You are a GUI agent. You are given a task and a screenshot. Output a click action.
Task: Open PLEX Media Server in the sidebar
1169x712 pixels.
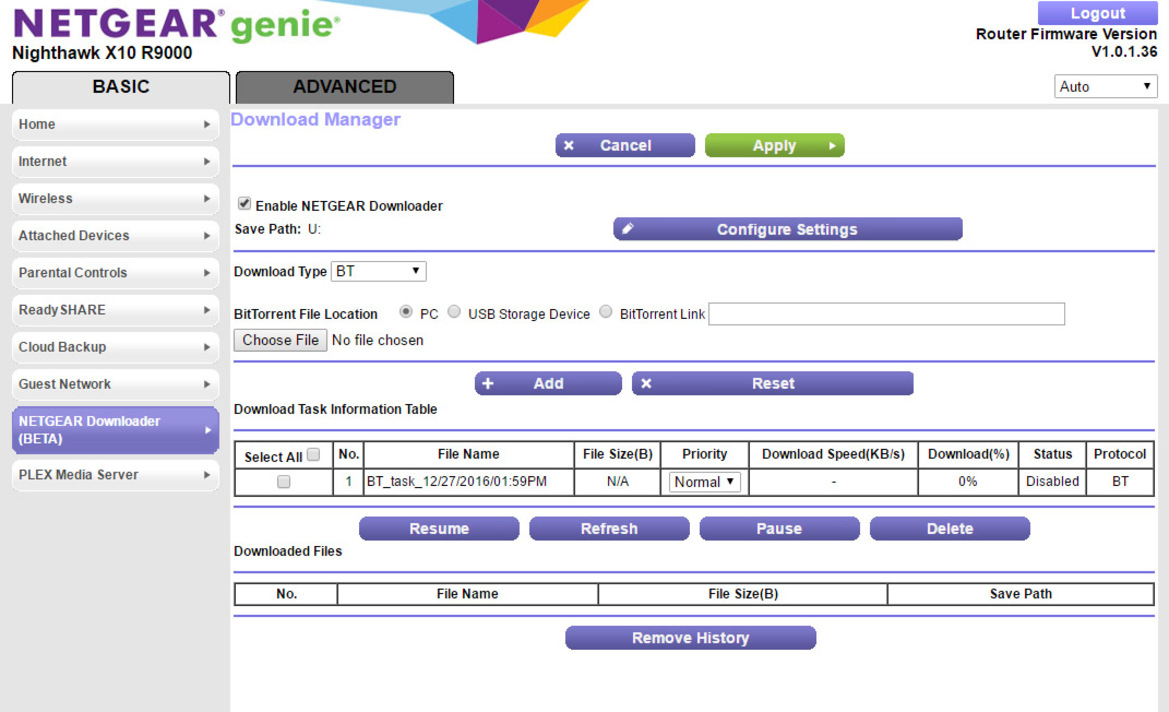[x=116, y=475]
